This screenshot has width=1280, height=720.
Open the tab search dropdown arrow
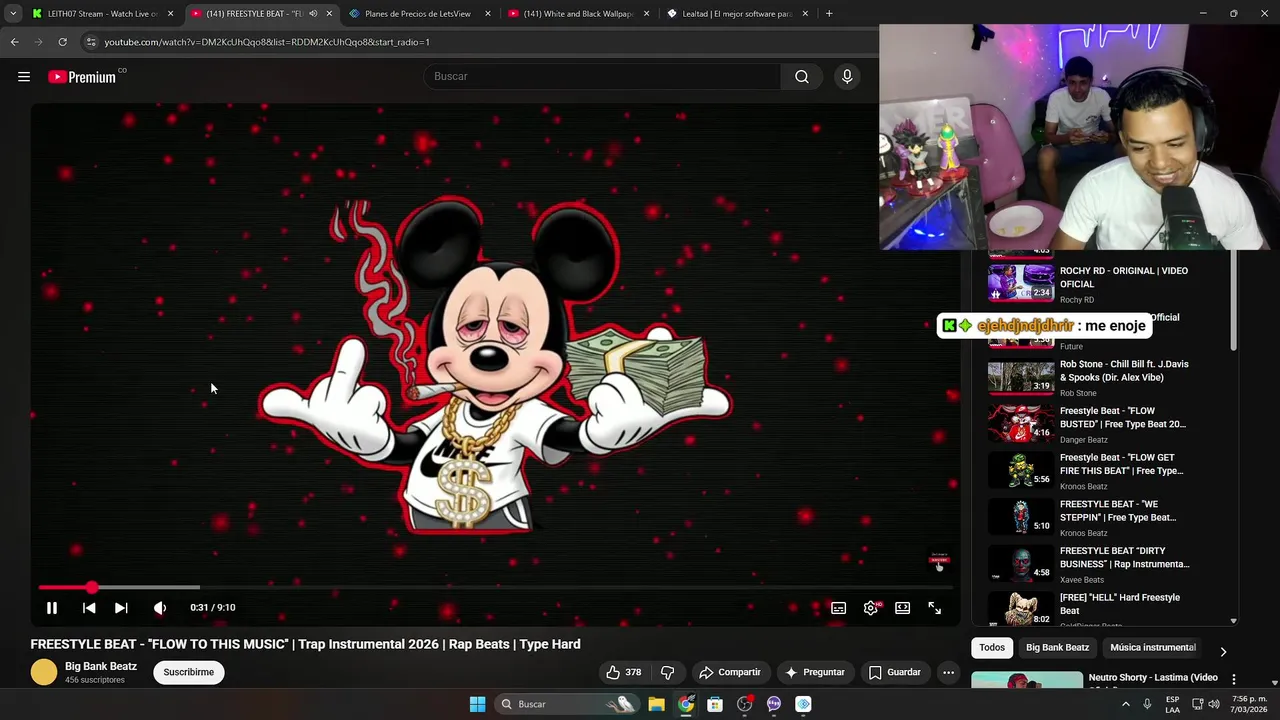point(13,14)
